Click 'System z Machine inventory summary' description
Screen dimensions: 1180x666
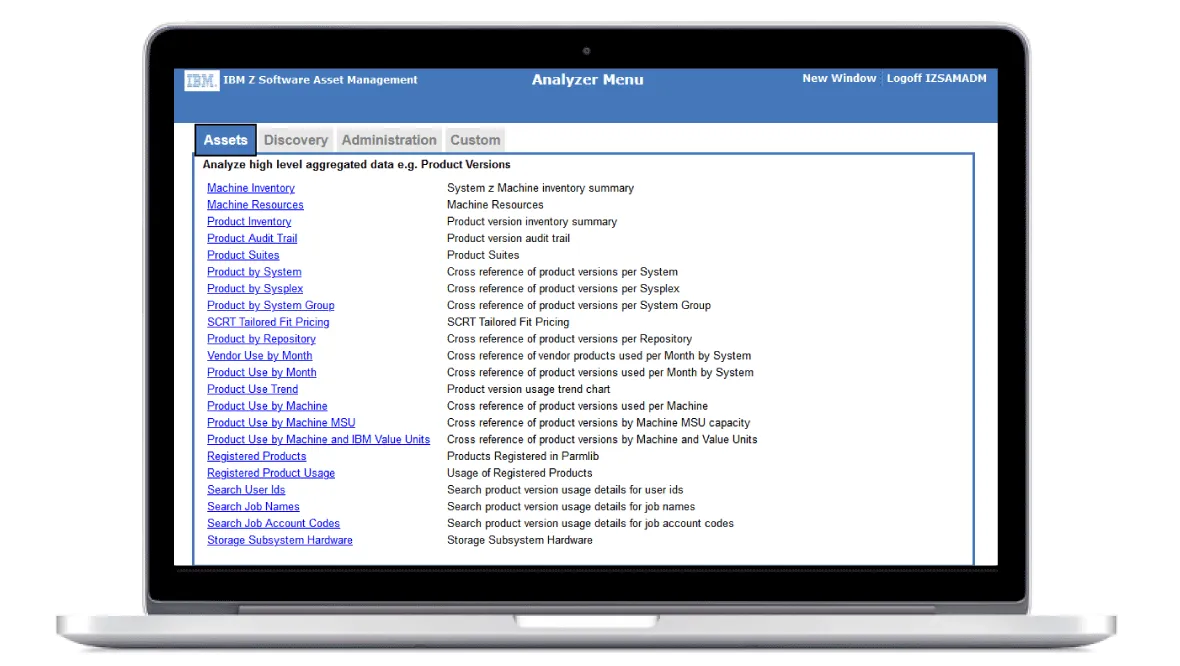point(540,188)
